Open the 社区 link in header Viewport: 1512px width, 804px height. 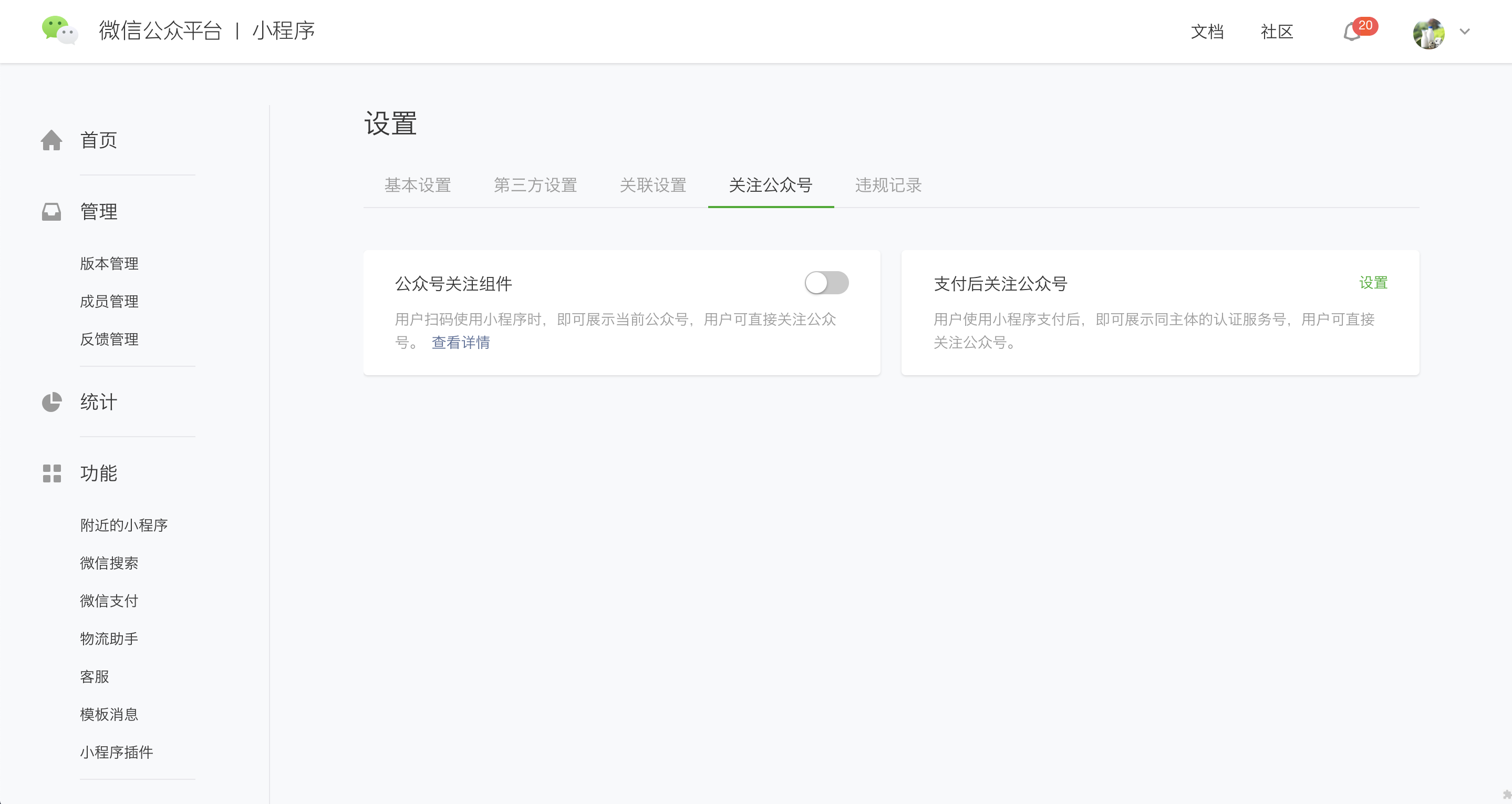pos(1277,32)
